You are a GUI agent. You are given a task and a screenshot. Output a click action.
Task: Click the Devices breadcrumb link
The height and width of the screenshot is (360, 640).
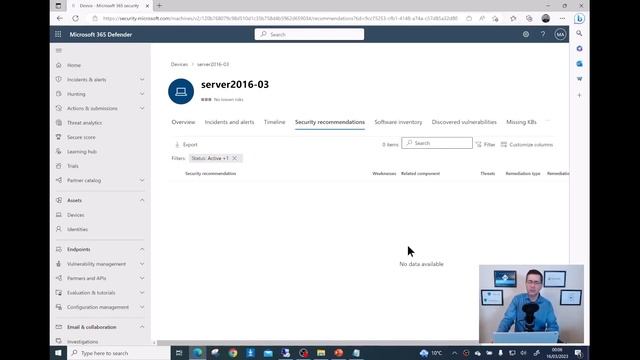[179, 64]
